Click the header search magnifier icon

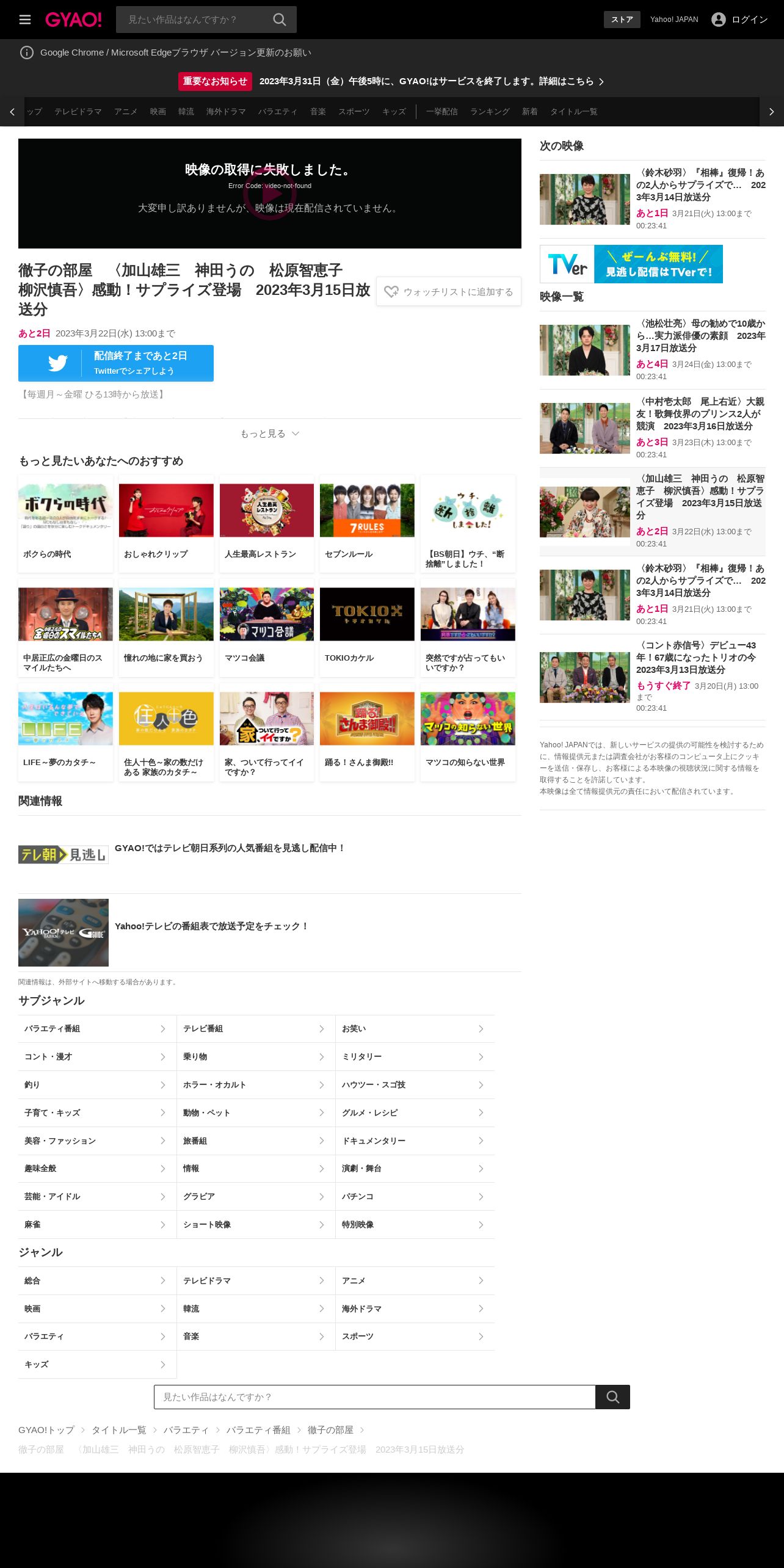[x=280, y=20]
